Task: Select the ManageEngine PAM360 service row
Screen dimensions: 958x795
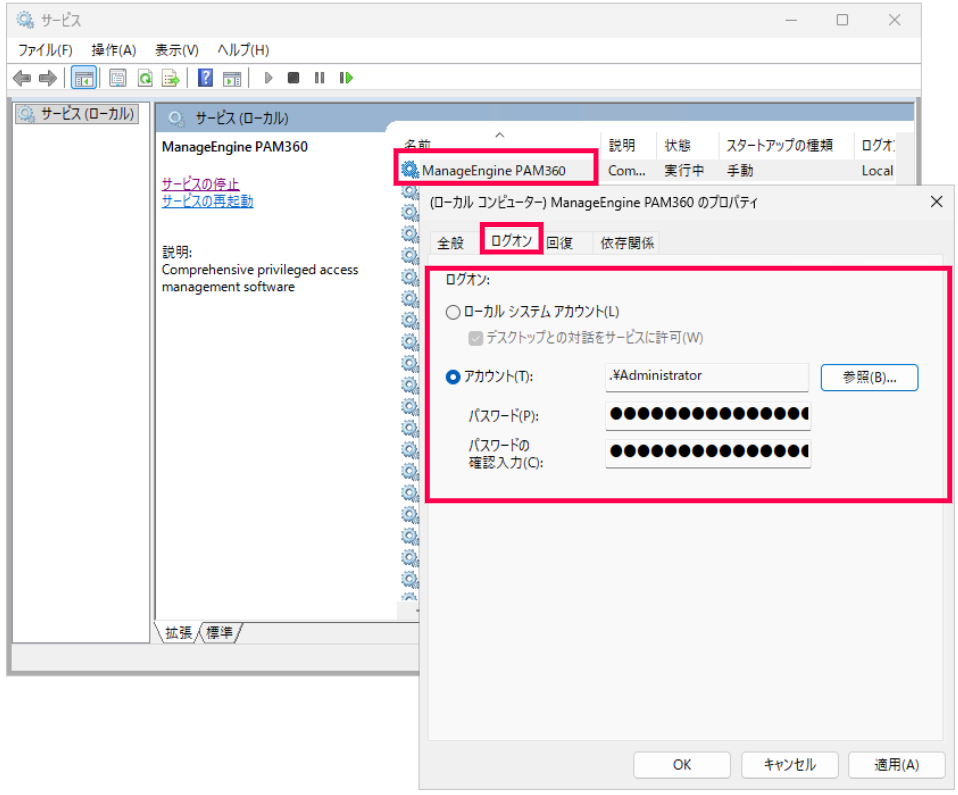Action: point(647,170)
